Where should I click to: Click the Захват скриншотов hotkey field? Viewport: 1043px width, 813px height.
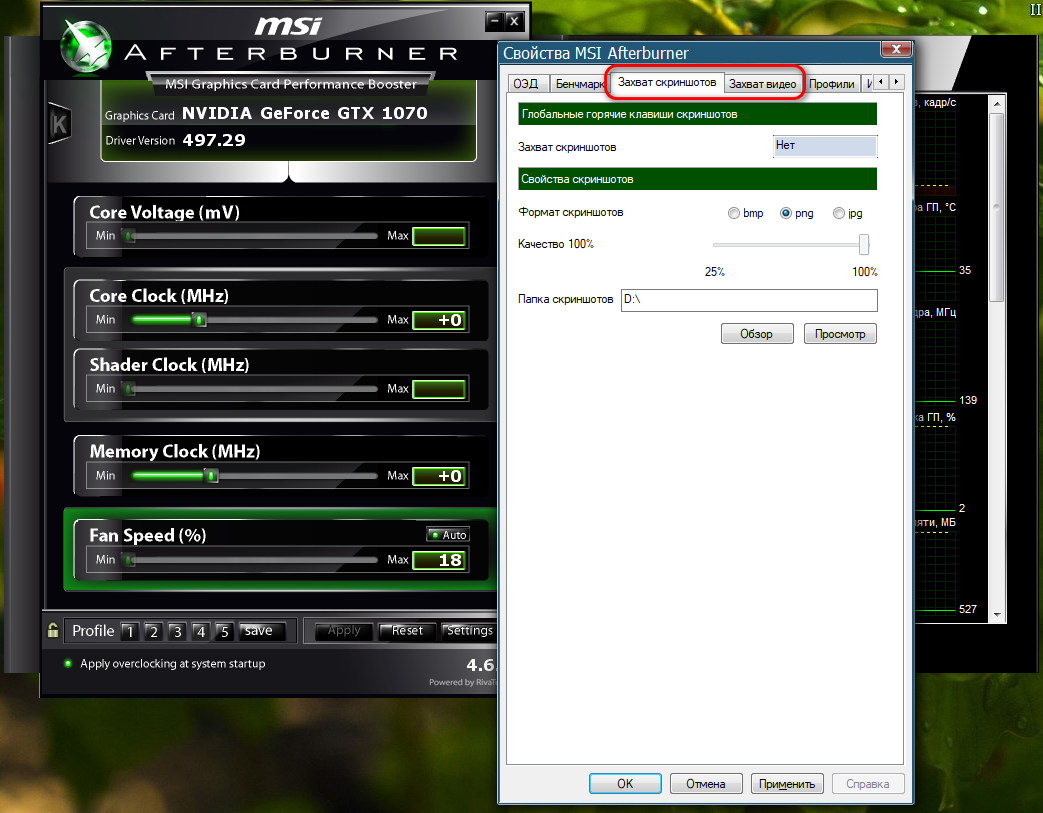click(825, 146)
